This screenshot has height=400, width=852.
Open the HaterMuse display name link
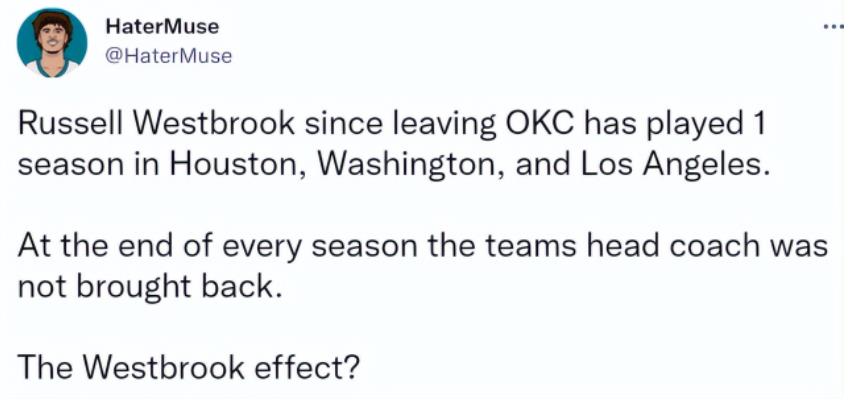click(x=162, y=26)
